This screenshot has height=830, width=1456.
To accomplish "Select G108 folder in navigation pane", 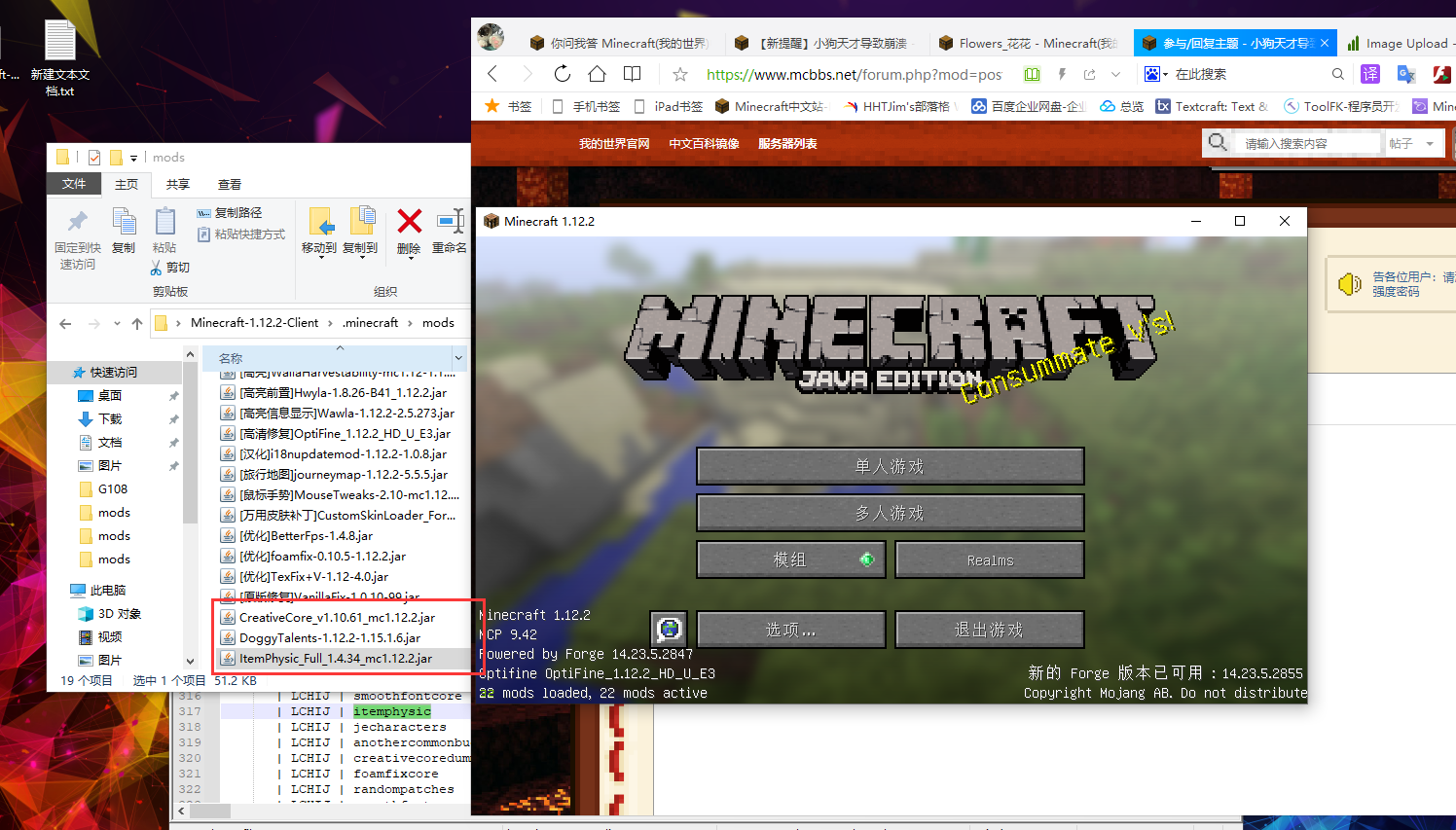I will pyautogui.click(x=113, y=488).
